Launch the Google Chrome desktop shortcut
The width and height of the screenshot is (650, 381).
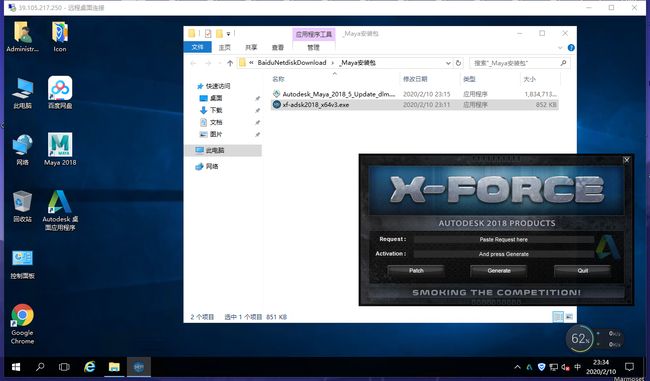click(22, 324)
